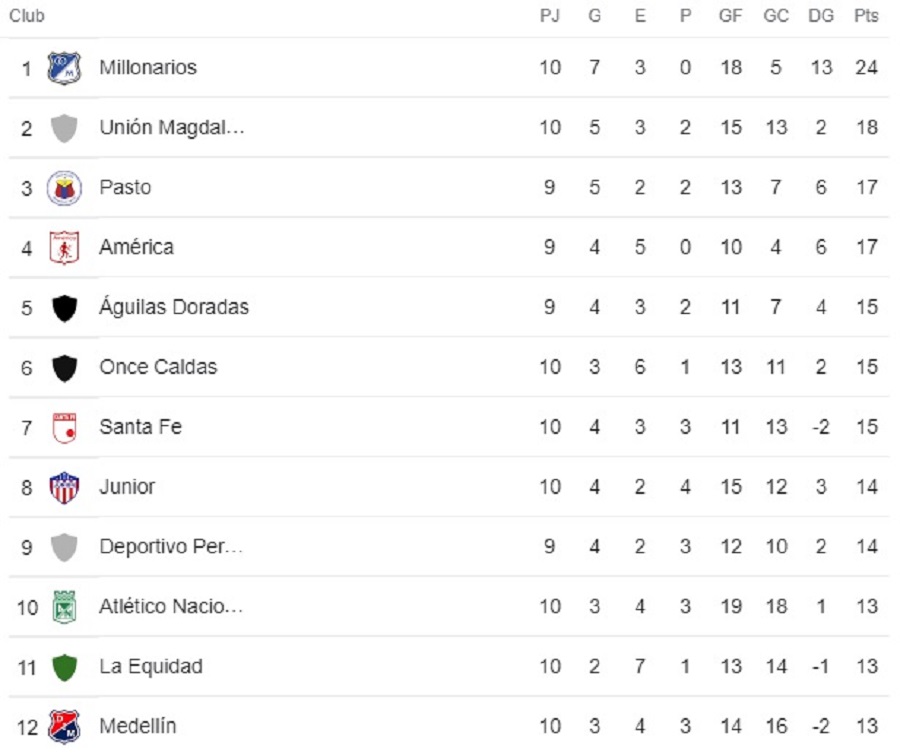This screenshot has height=755, width=900.
Task: Click the América red crest icon
Action: [x=64, y=248]
